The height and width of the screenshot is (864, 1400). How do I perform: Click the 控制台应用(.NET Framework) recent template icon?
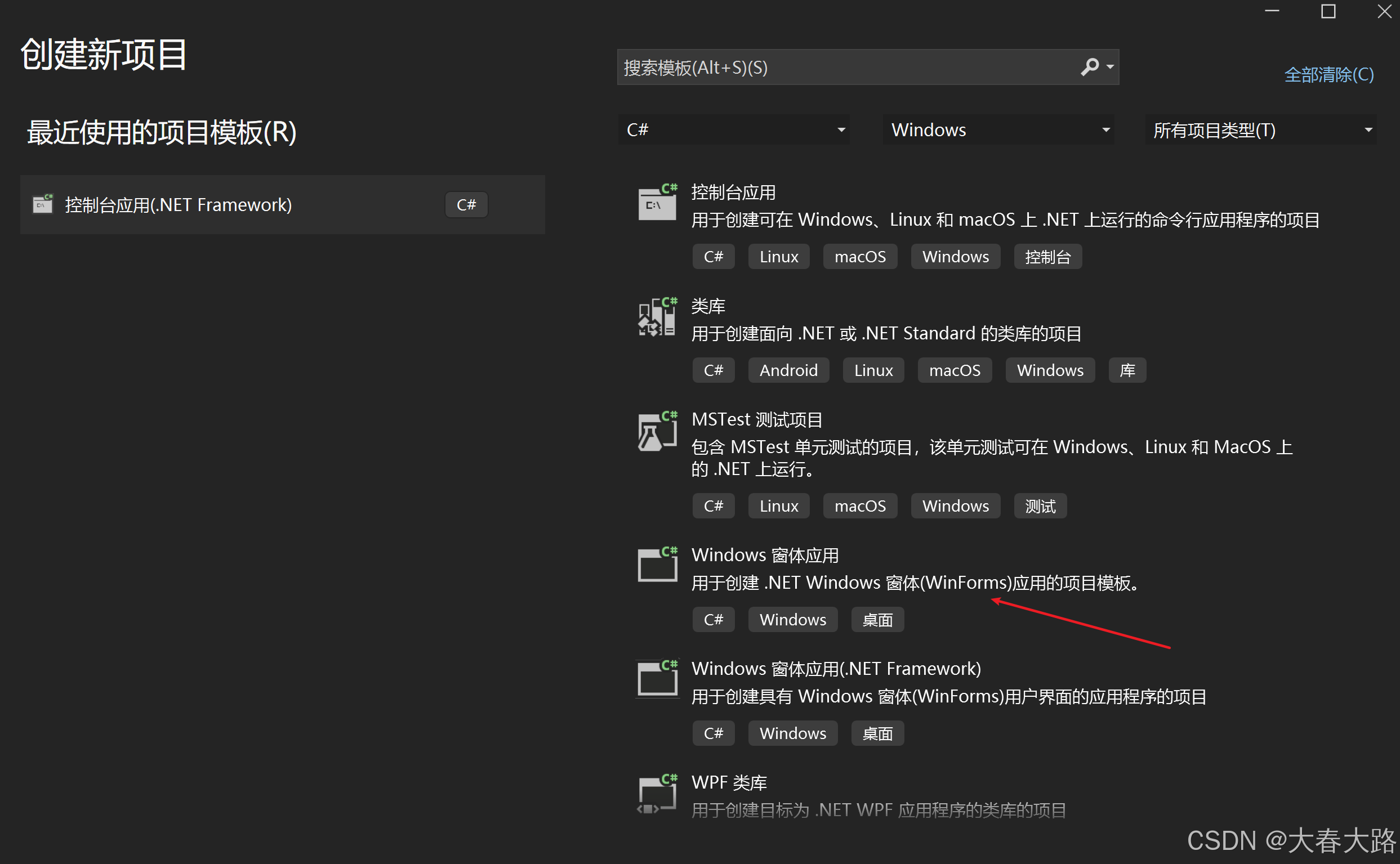43,204
